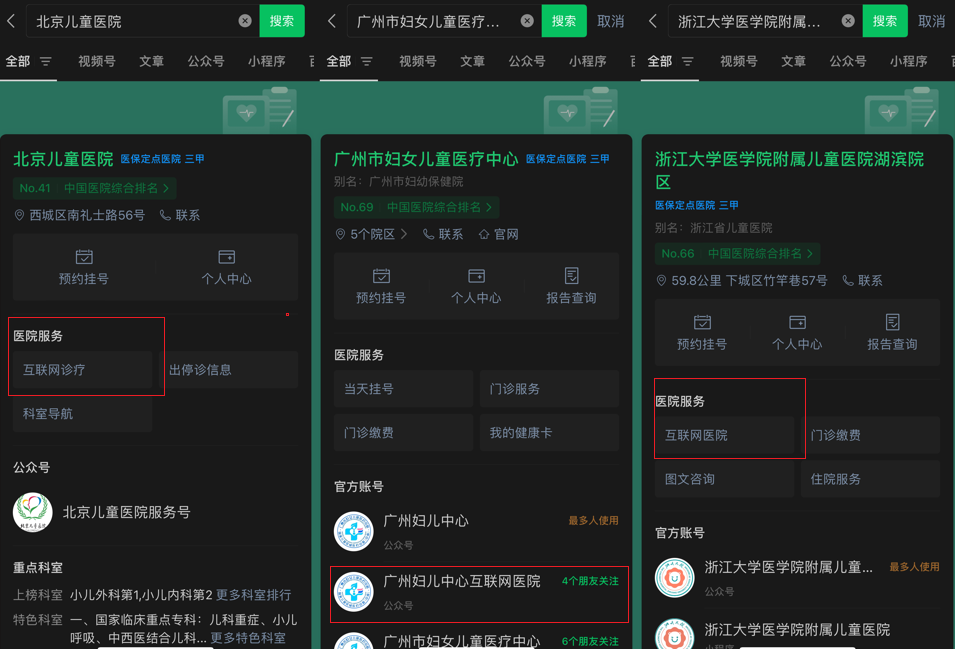Screen dimensions: 955x649
Task: Open 个人中心 for 北京儿童医院
Action: 227,267
